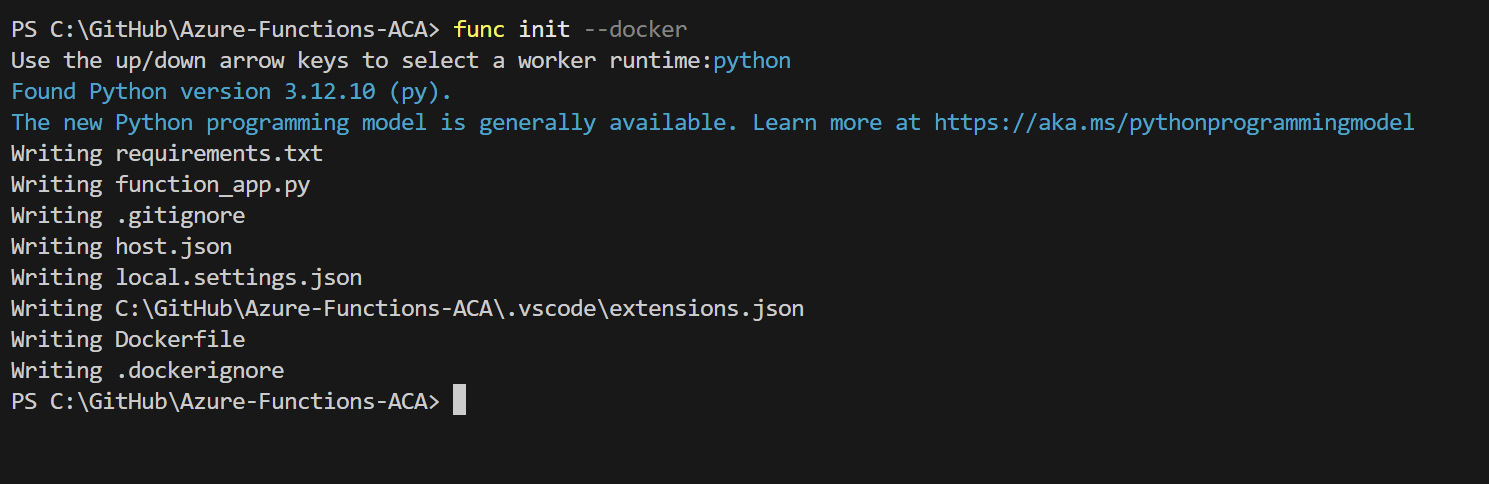This screenshot has width=1489, height=484.
Task: Click the "local.settings.json" file name
Action: [x=238, y=277]
